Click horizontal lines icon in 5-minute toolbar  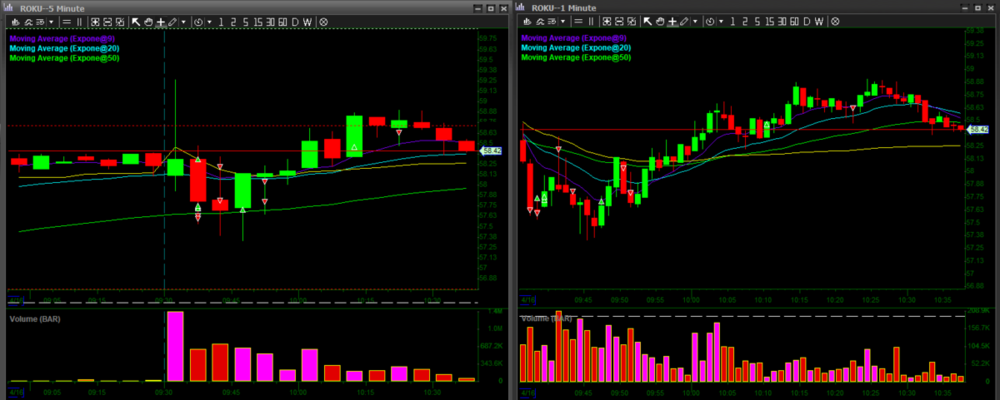coord(66,22)
